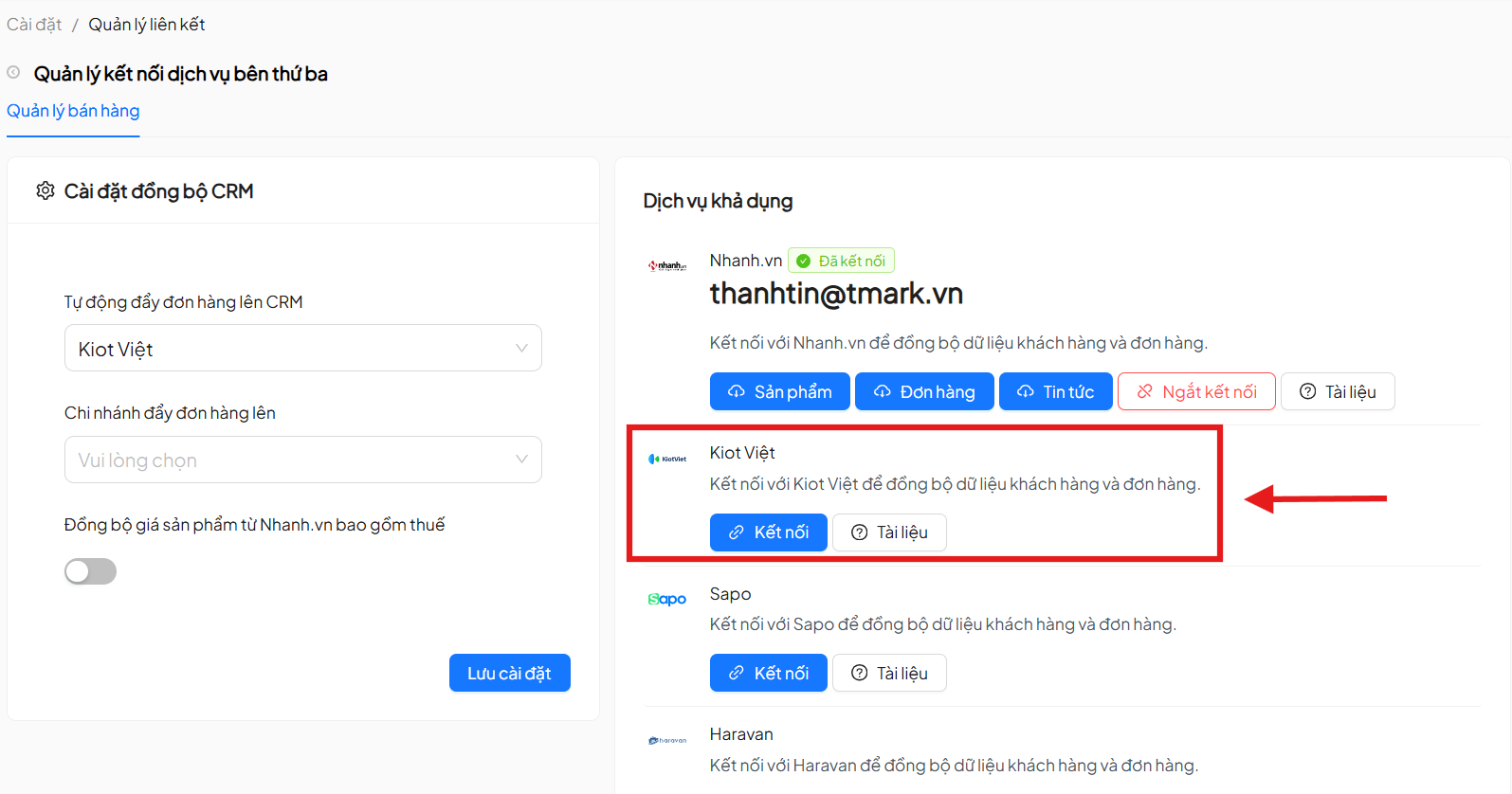Click the Quản lý liên kết breadcrumb item

(x=147, y=25)
